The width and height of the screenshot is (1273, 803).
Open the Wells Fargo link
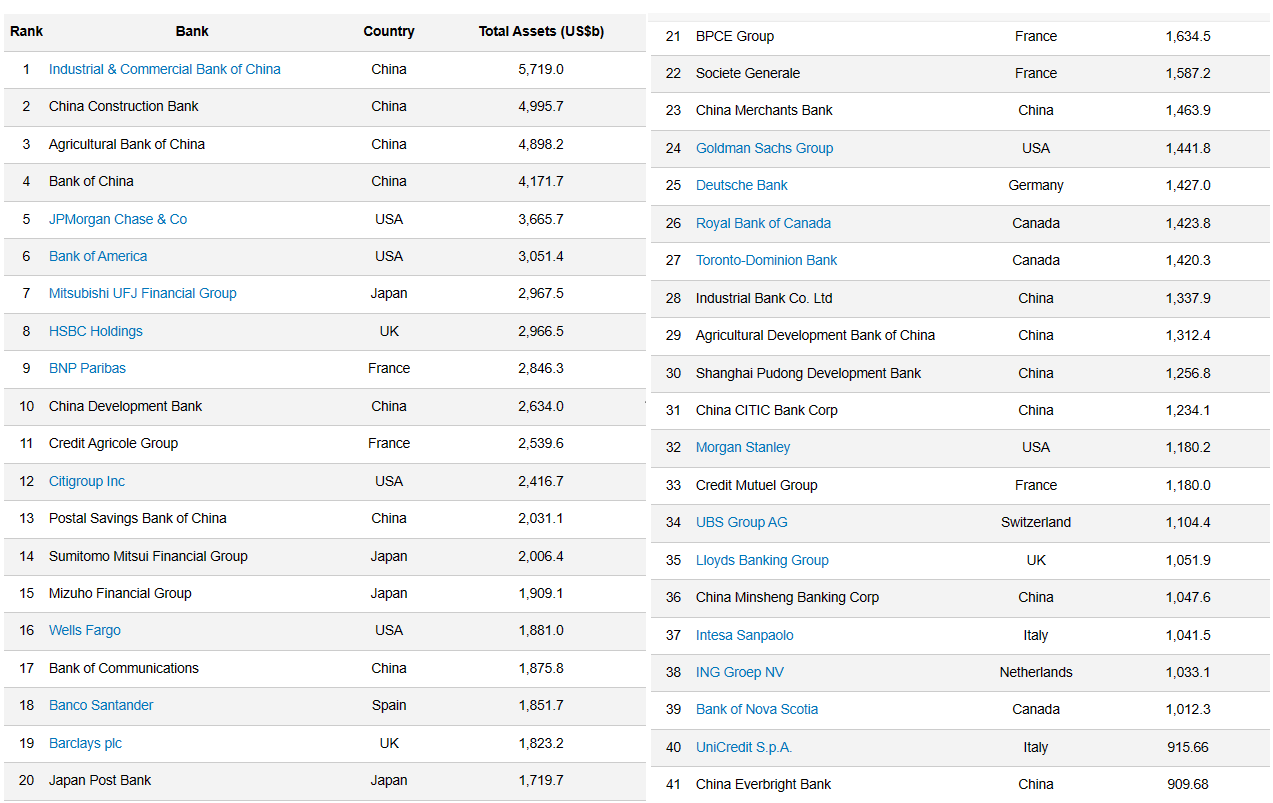(85, 630)
